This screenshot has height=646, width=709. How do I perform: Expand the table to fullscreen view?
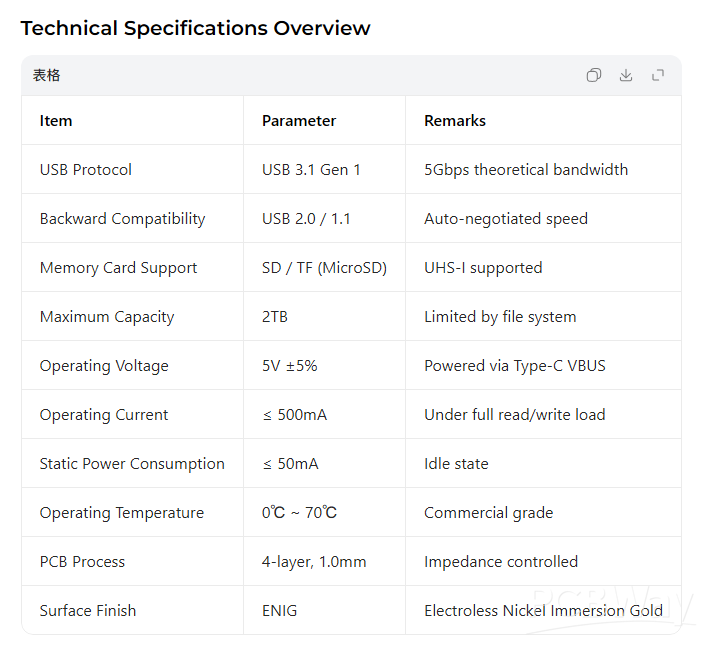click(x=658, y=75)
